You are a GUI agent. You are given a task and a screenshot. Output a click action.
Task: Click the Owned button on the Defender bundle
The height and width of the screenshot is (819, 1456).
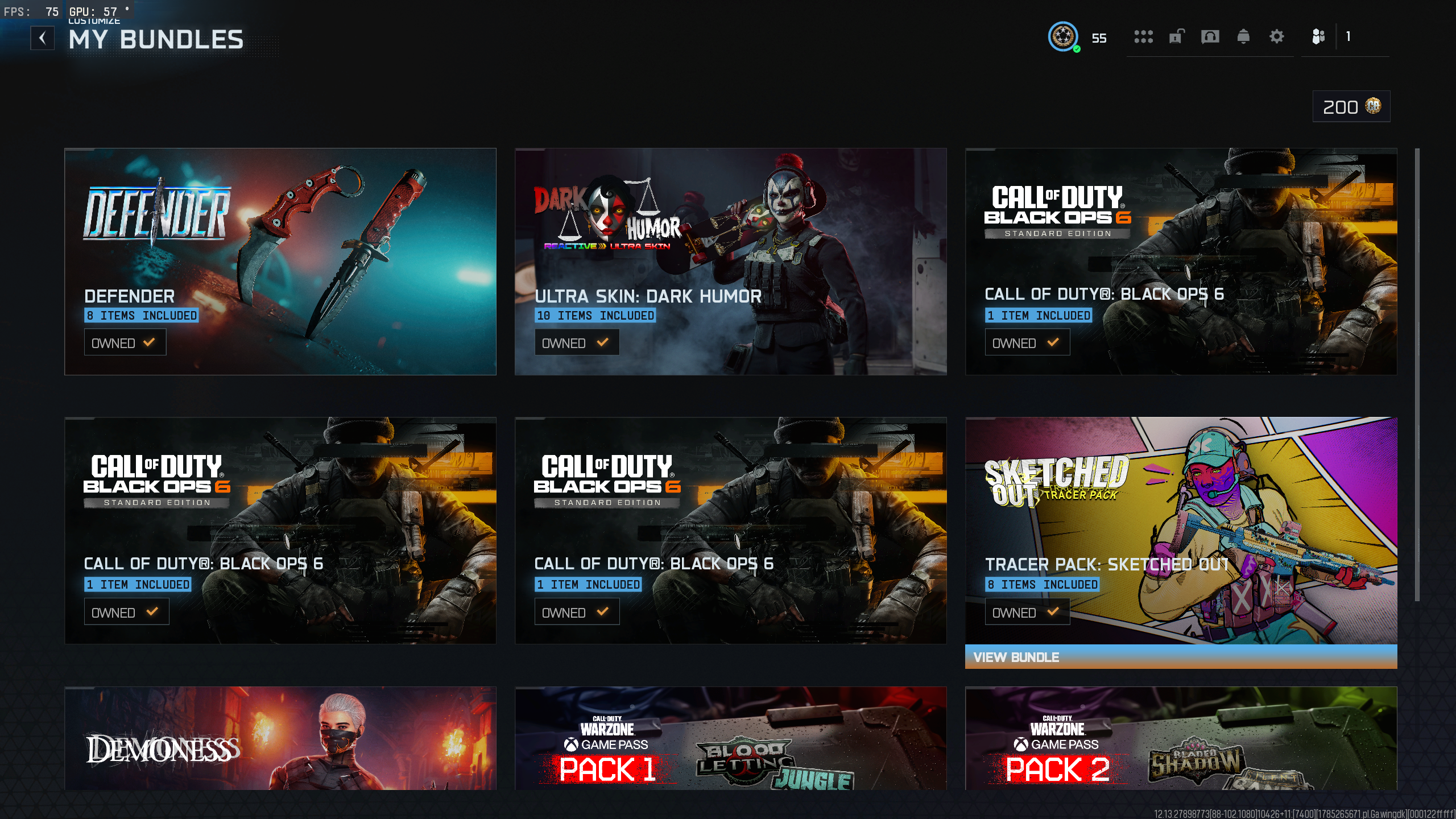click(x=125, y=343)
